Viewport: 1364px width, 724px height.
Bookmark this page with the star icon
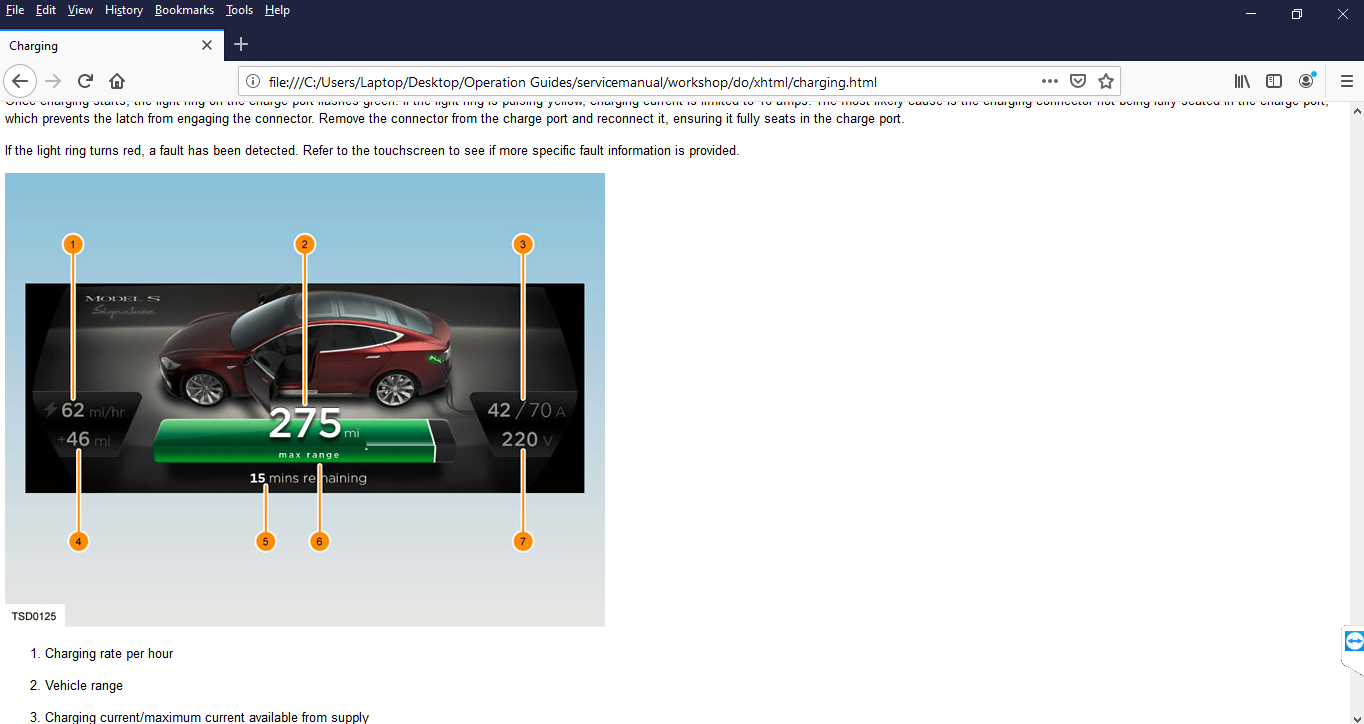pos(1105,81)
